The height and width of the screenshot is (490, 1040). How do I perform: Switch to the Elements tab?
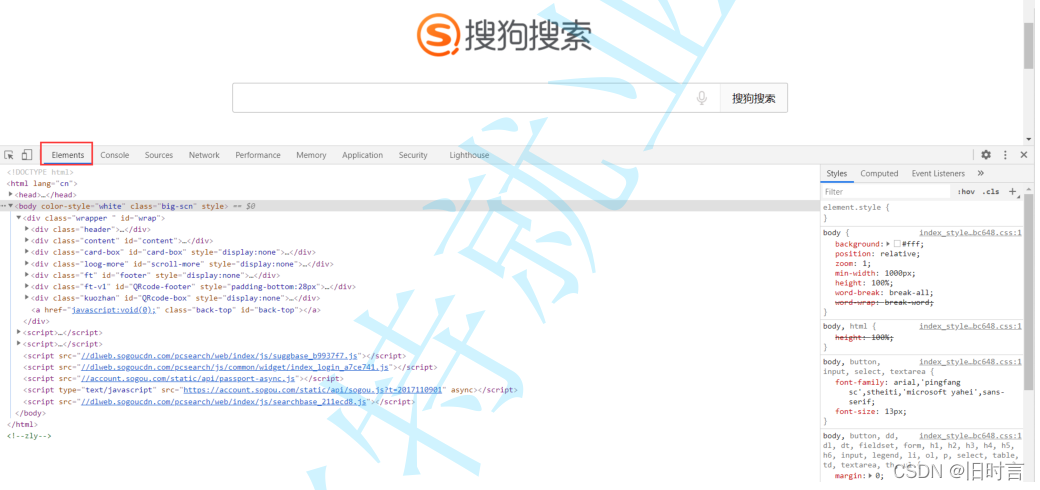68,155
